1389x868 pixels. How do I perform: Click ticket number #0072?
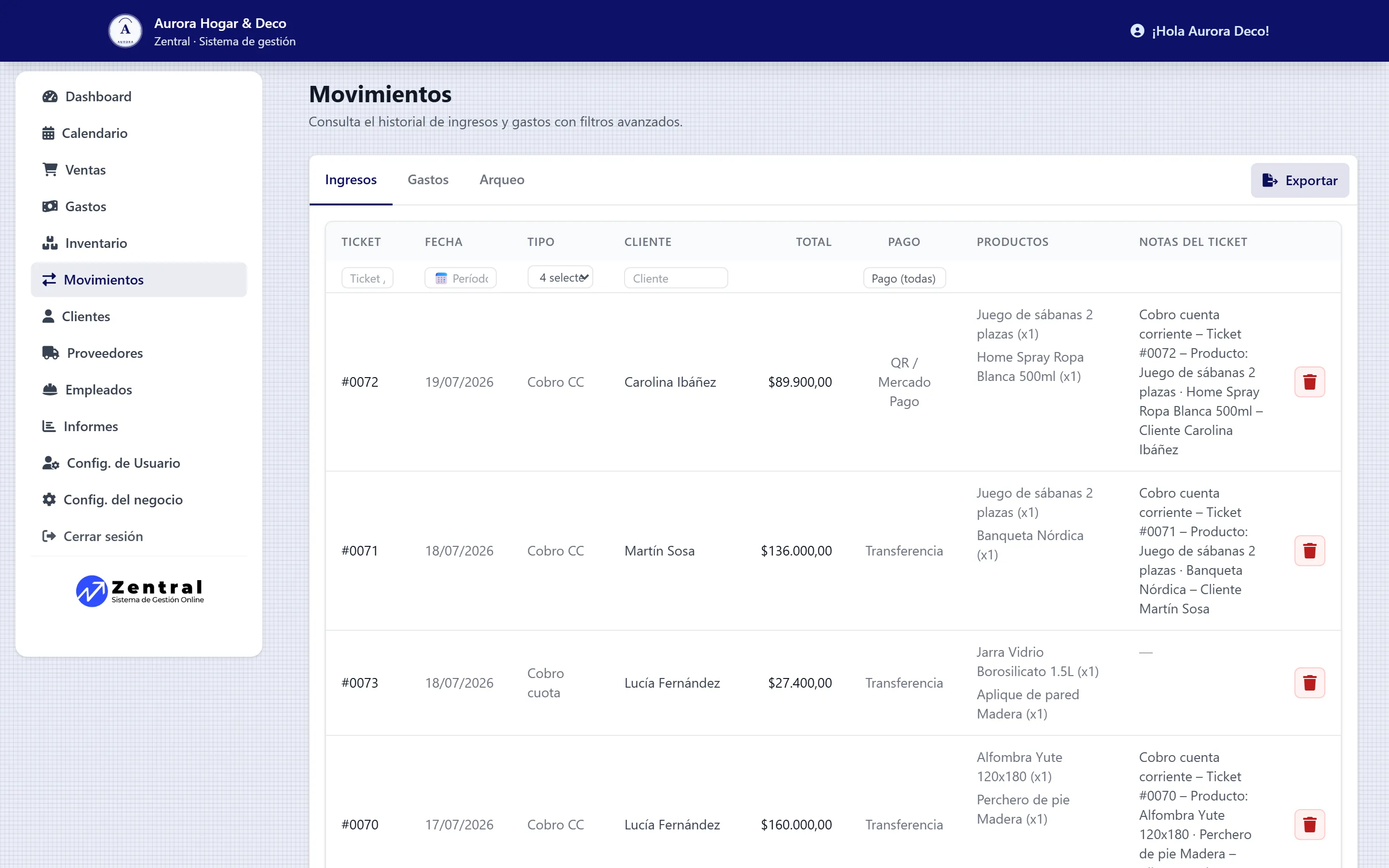tap(360, 382)
